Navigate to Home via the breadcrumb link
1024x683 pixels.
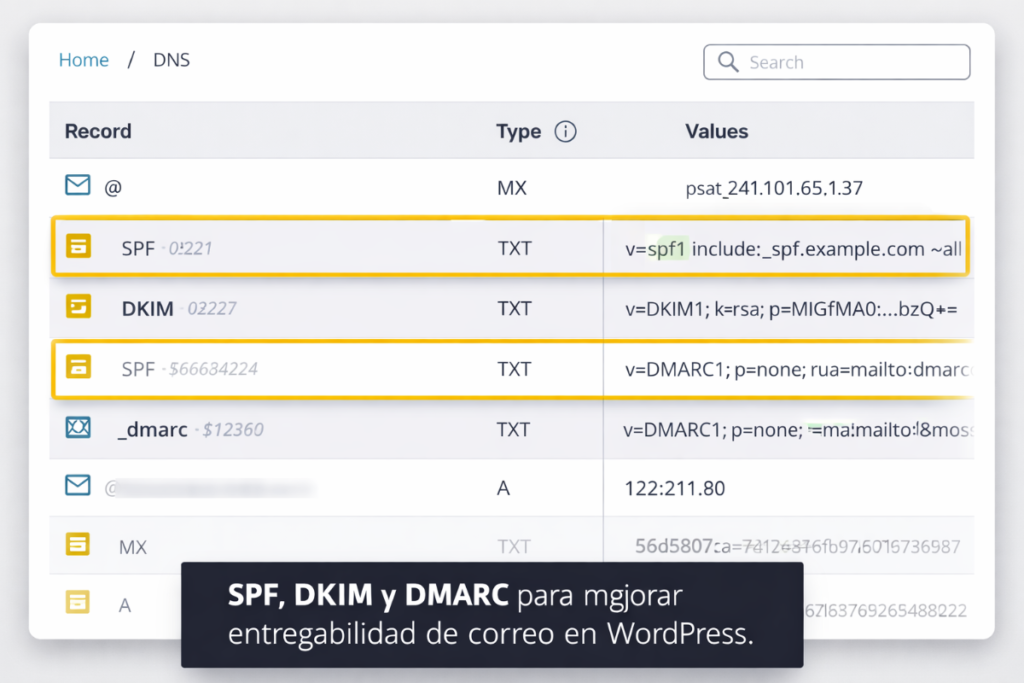point(84,60)
